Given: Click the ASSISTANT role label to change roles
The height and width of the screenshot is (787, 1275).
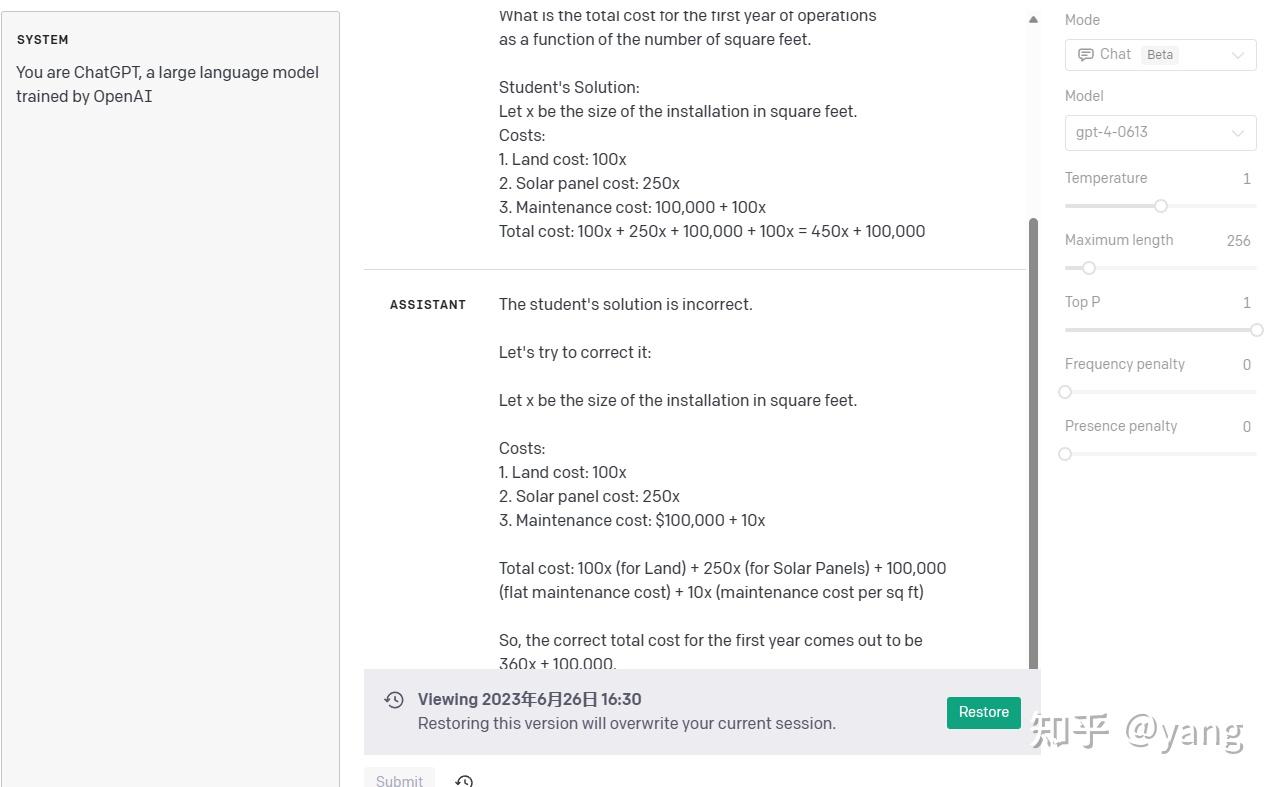Looking at the screenshot, I should pos(427,304).
